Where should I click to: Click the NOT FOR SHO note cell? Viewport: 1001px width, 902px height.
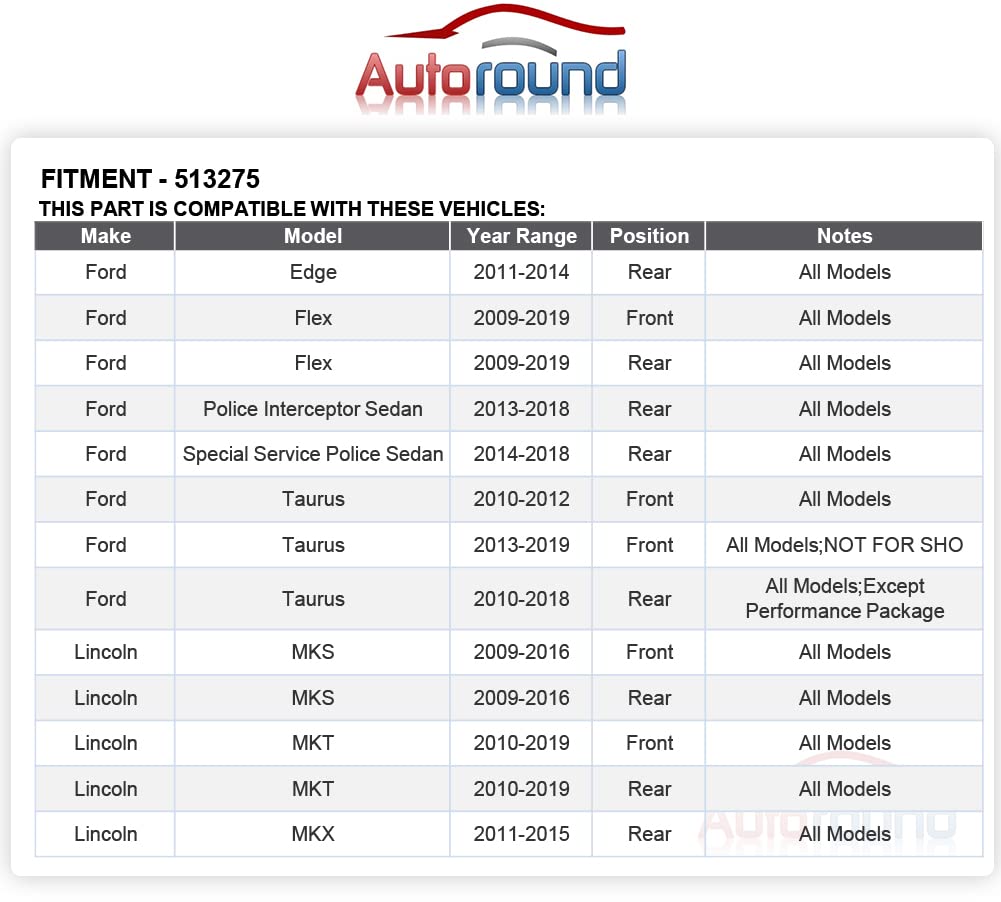(x=844, y=545)
